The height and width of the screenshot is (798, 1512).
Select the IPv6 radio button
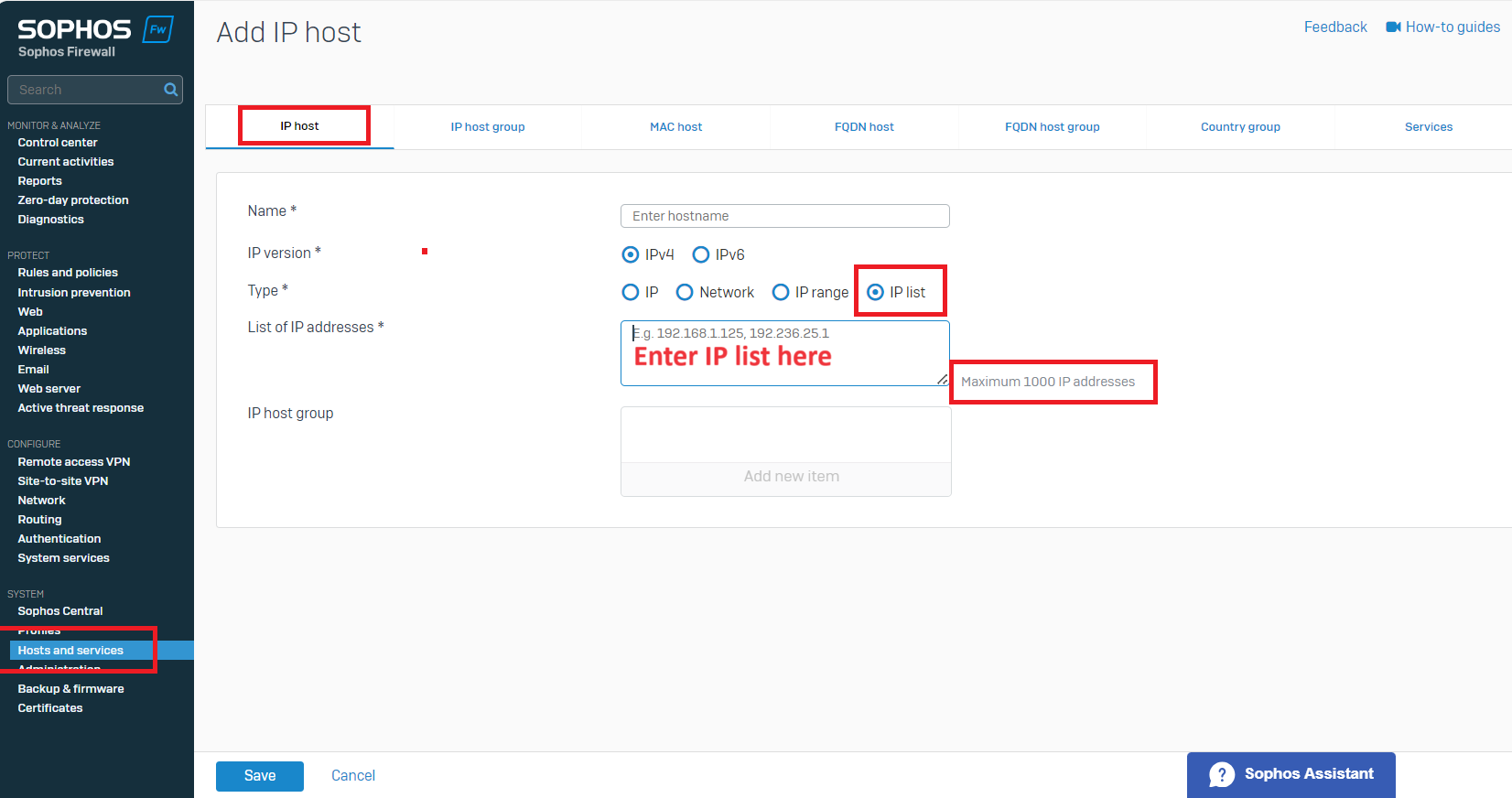701,254
